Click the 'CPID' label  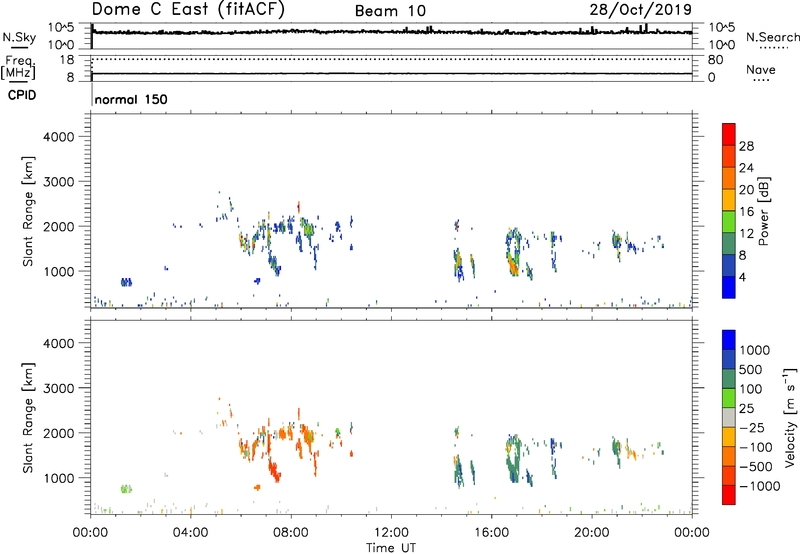(x=22, y=95)
